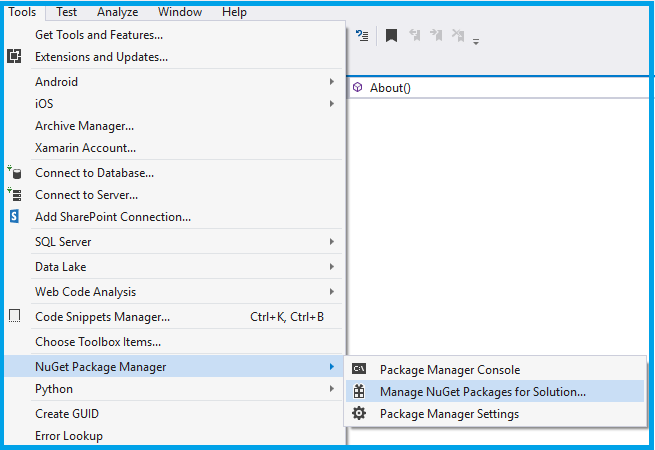The height and width of the screenshot is (450, 655).
Task: Click the Manage NuGet Packages gift icon
Action: click(359, 391)
